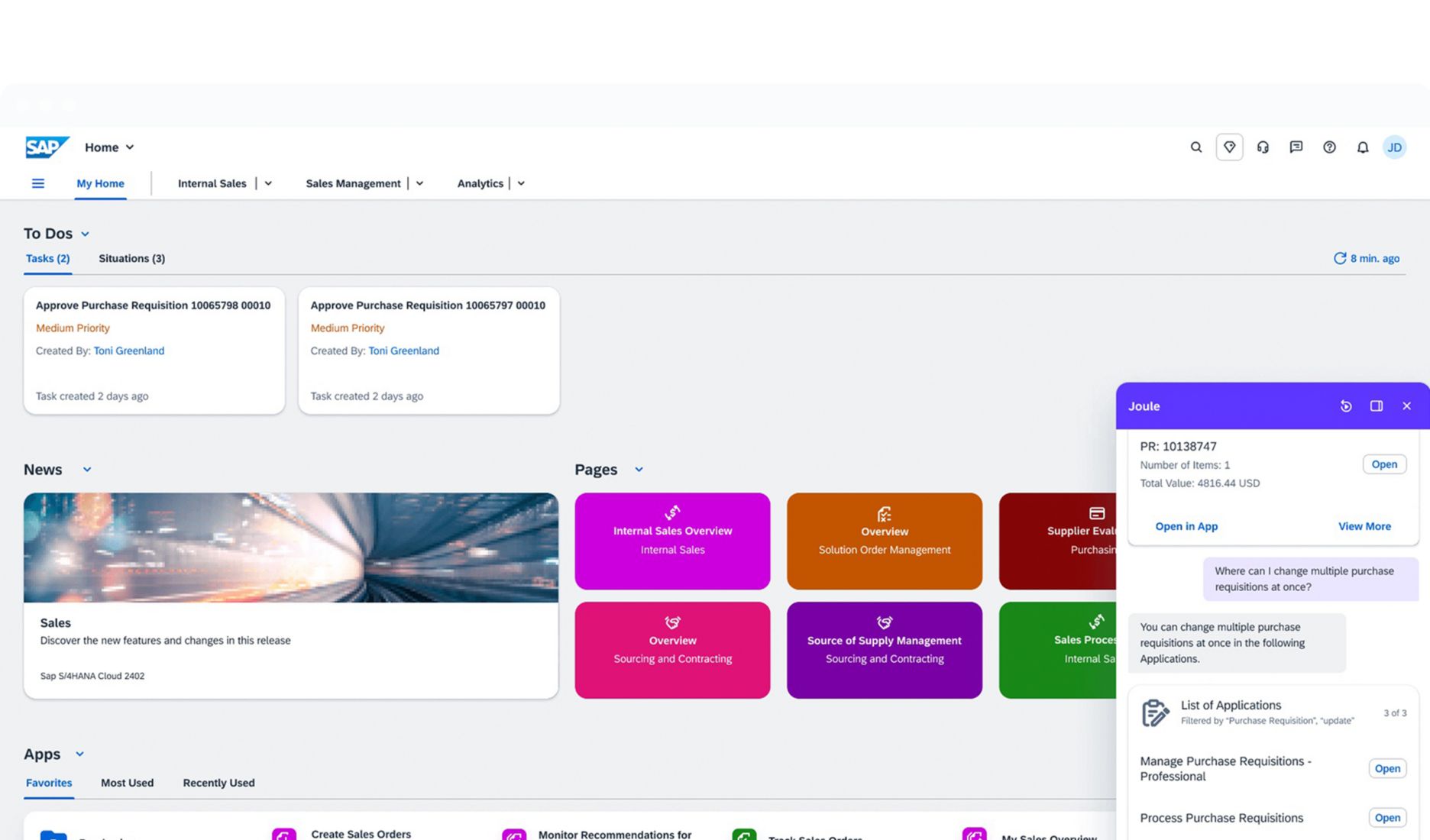Open Joule assistant diamond icon
1430x840 pixels.
[1229, 147]
